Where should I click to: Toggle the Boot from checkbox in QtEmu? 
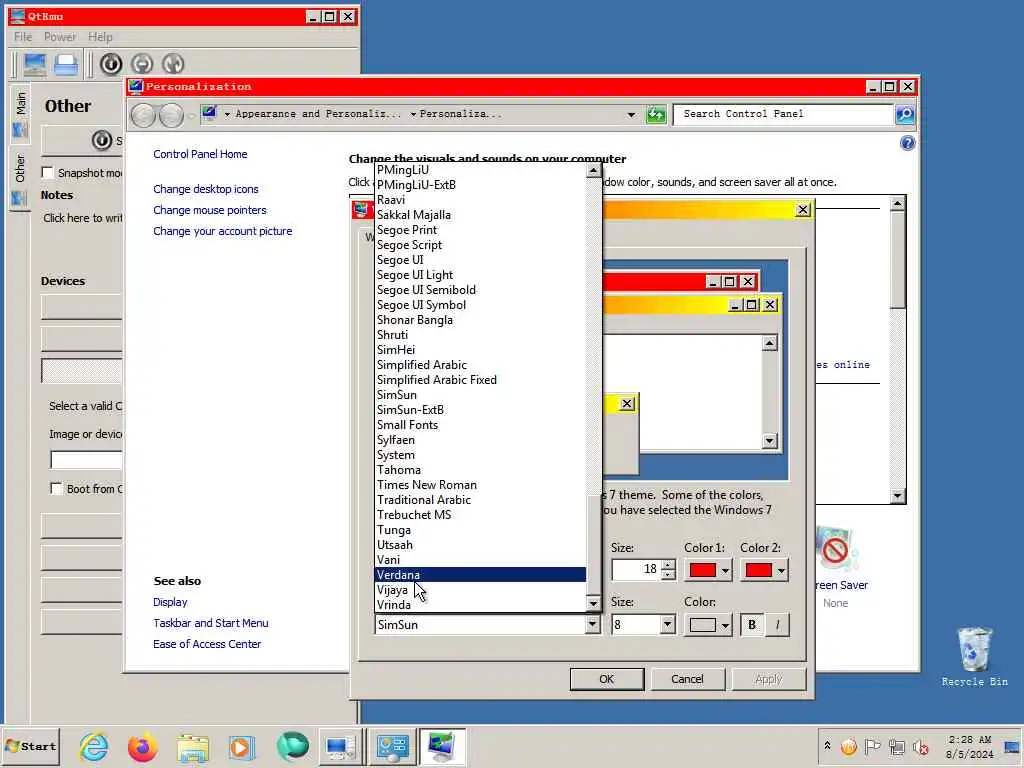click(56, 488)
